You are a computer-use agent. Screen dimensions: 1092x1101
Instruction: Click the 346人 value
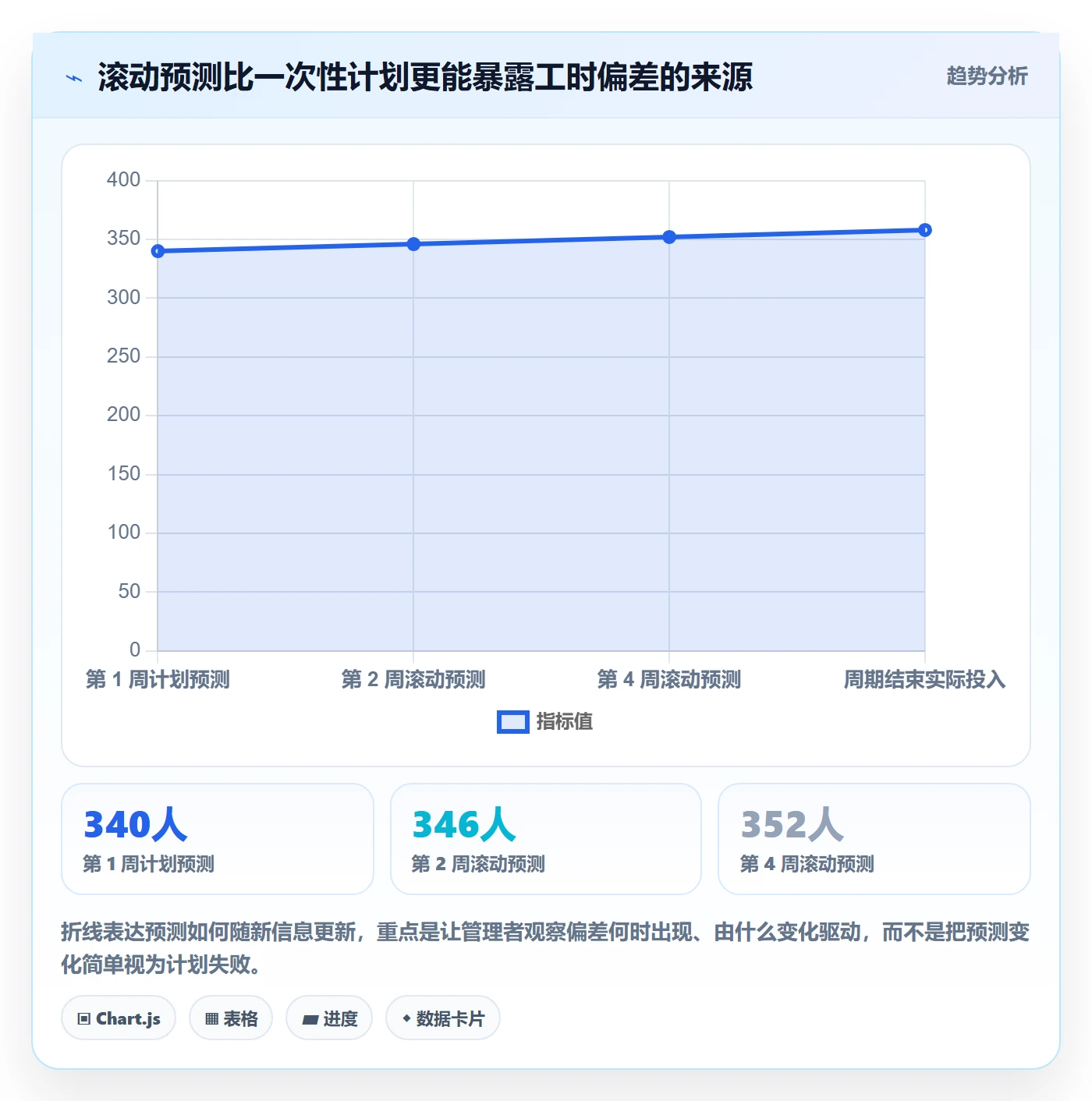tap(464, 825)
